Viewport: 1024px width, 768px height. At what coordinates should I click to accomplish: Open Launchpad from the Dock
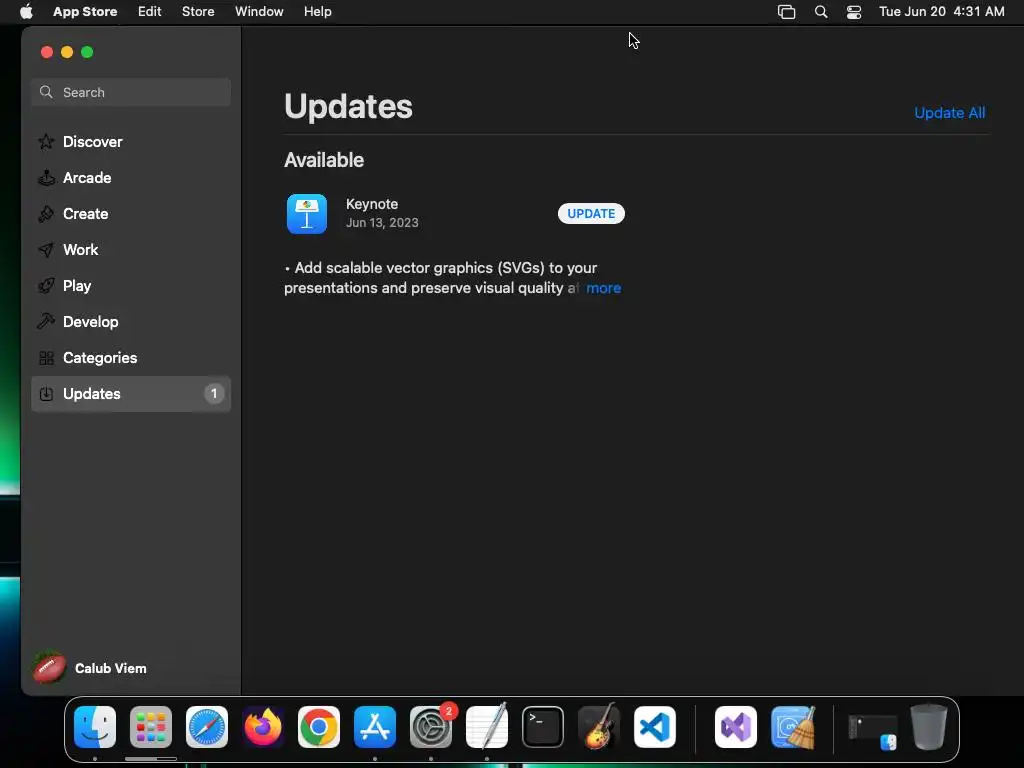pyautogui.click(x=151, y=727)
